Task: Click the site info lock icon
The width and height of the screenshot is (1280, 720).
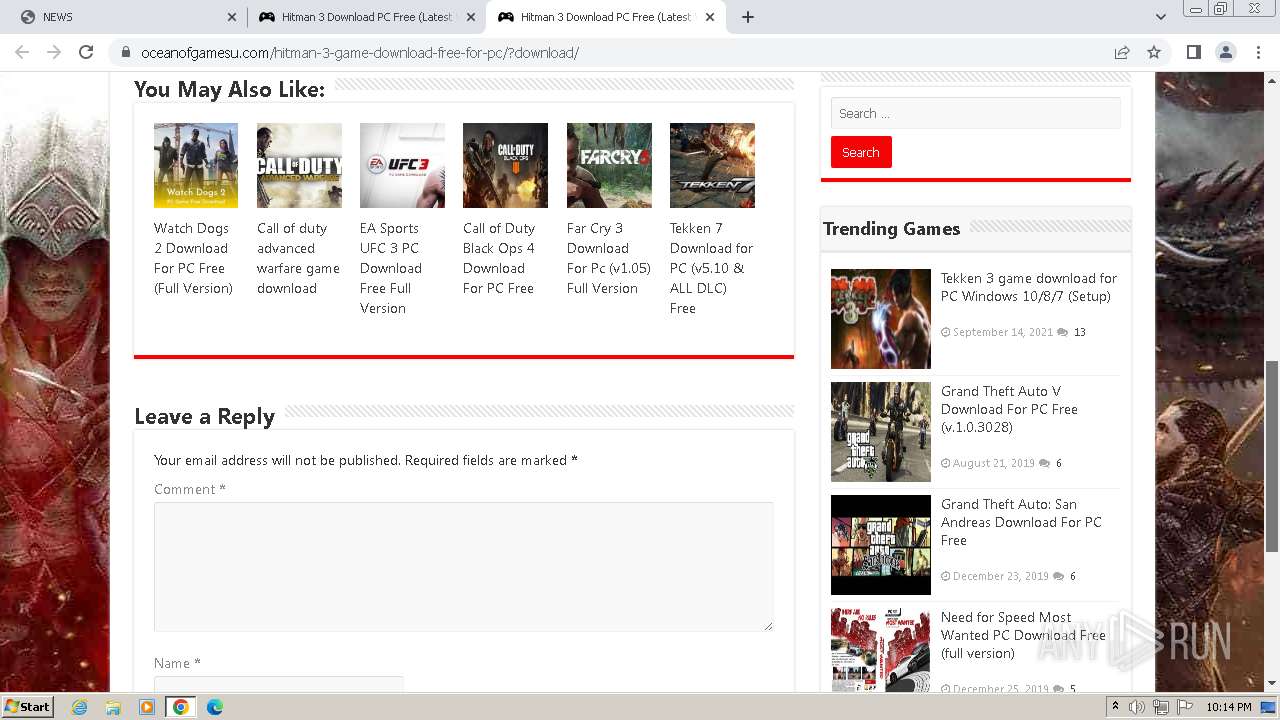Action: pos(126,53)
